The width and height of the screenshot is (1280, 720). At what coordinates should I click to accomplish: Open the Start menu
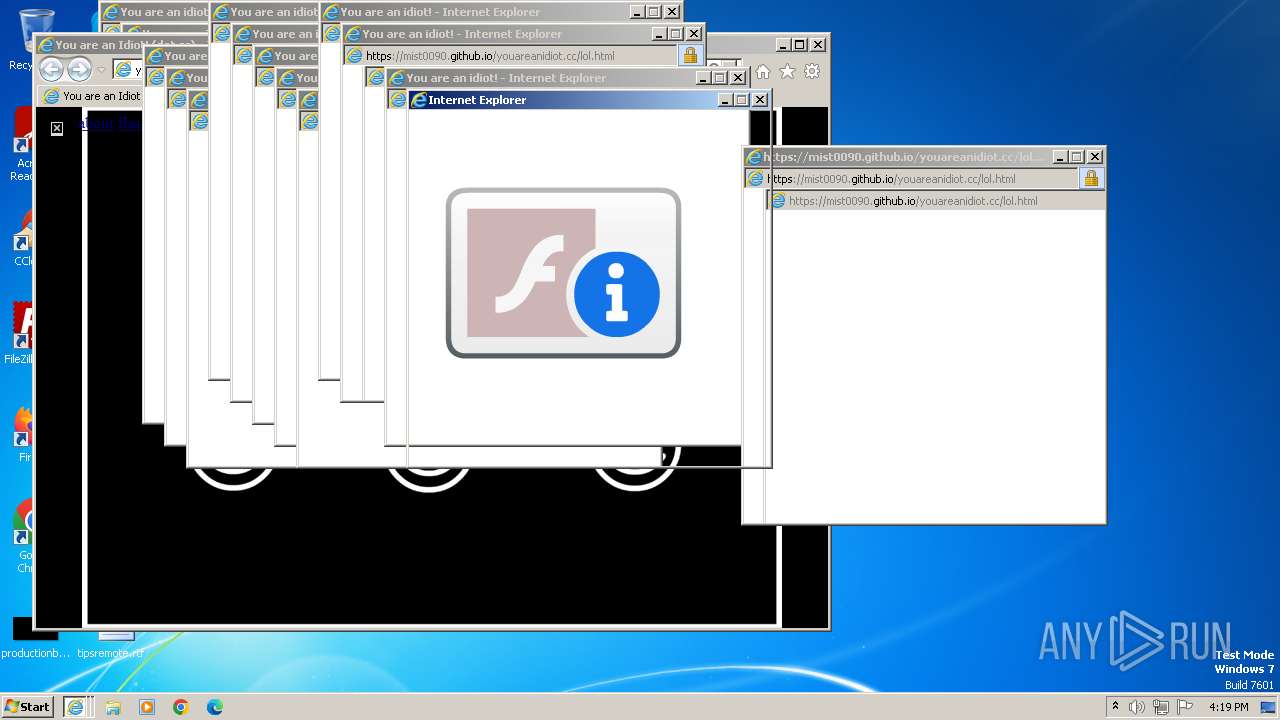[28, 707]
